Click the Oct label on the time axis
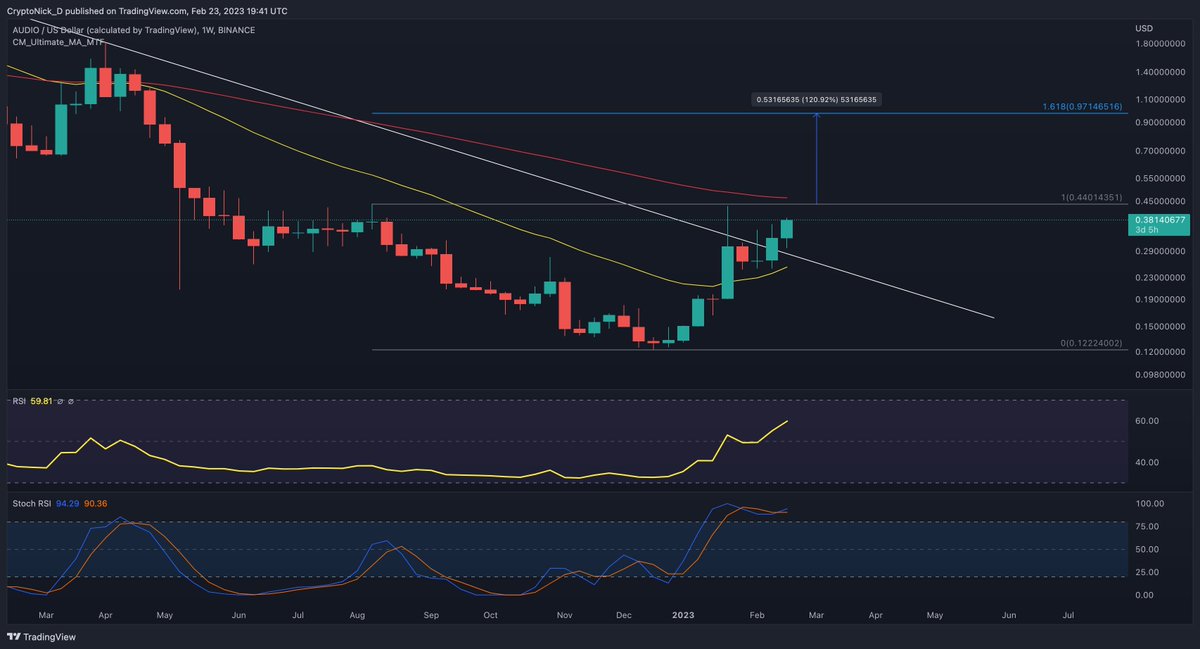The image size is (1200, 649). pos(490,618)
